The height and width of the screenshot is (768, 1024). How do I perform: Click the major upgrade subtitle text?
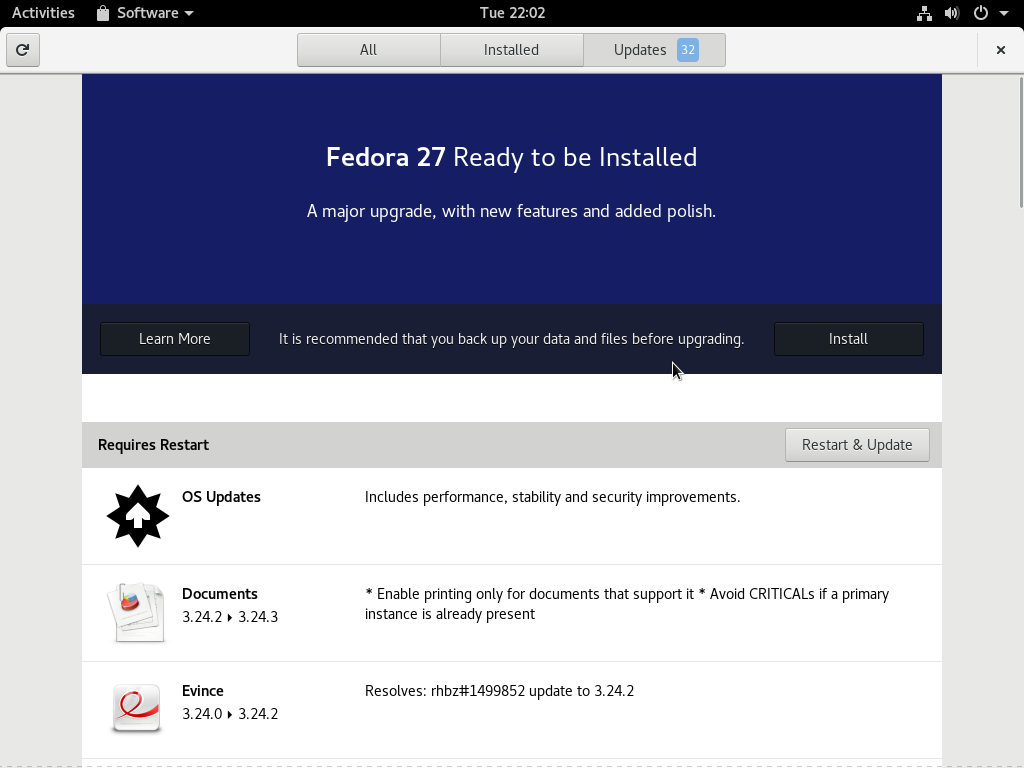tap(511, 212)
